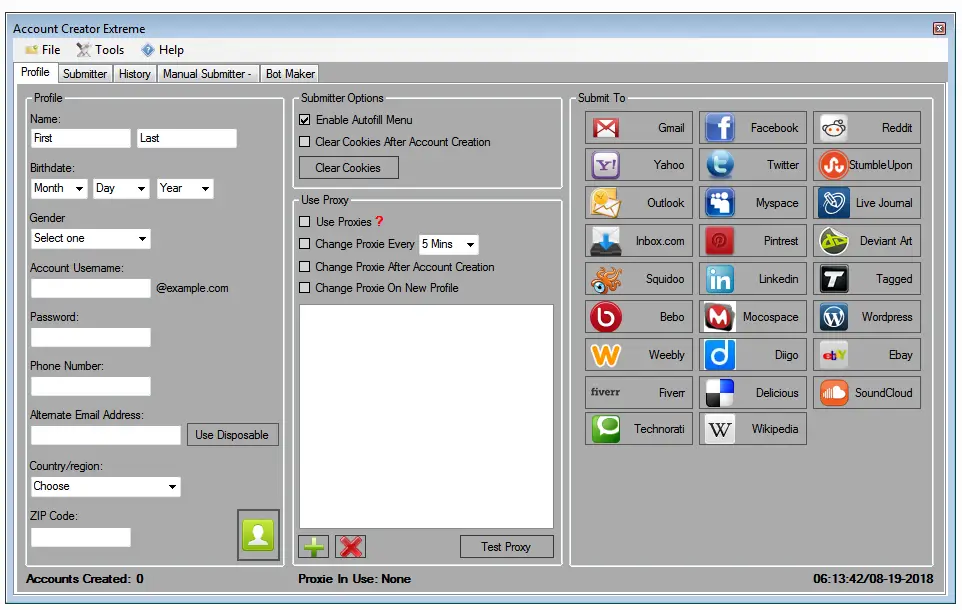Switch to the Bot Maker tab
This screenshot has width=962, height=610.
click(x=289, y=73)
